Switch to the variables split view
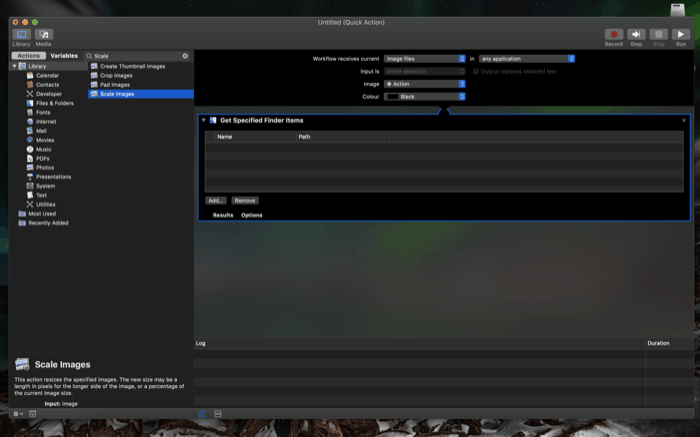The image size is (700, 437). 218,414
